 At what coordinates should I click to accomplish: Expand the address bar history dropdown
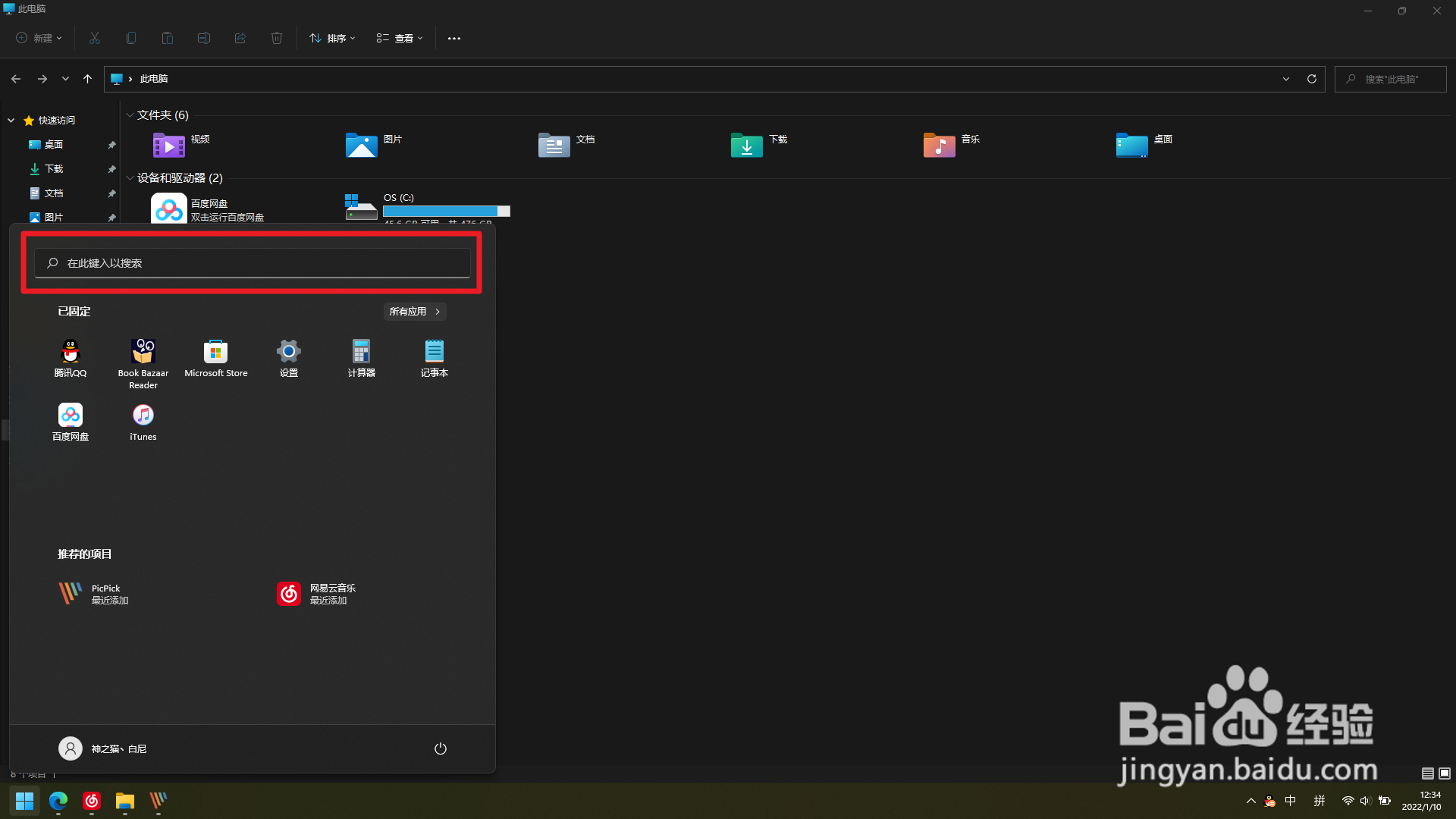pos(1286,79)
